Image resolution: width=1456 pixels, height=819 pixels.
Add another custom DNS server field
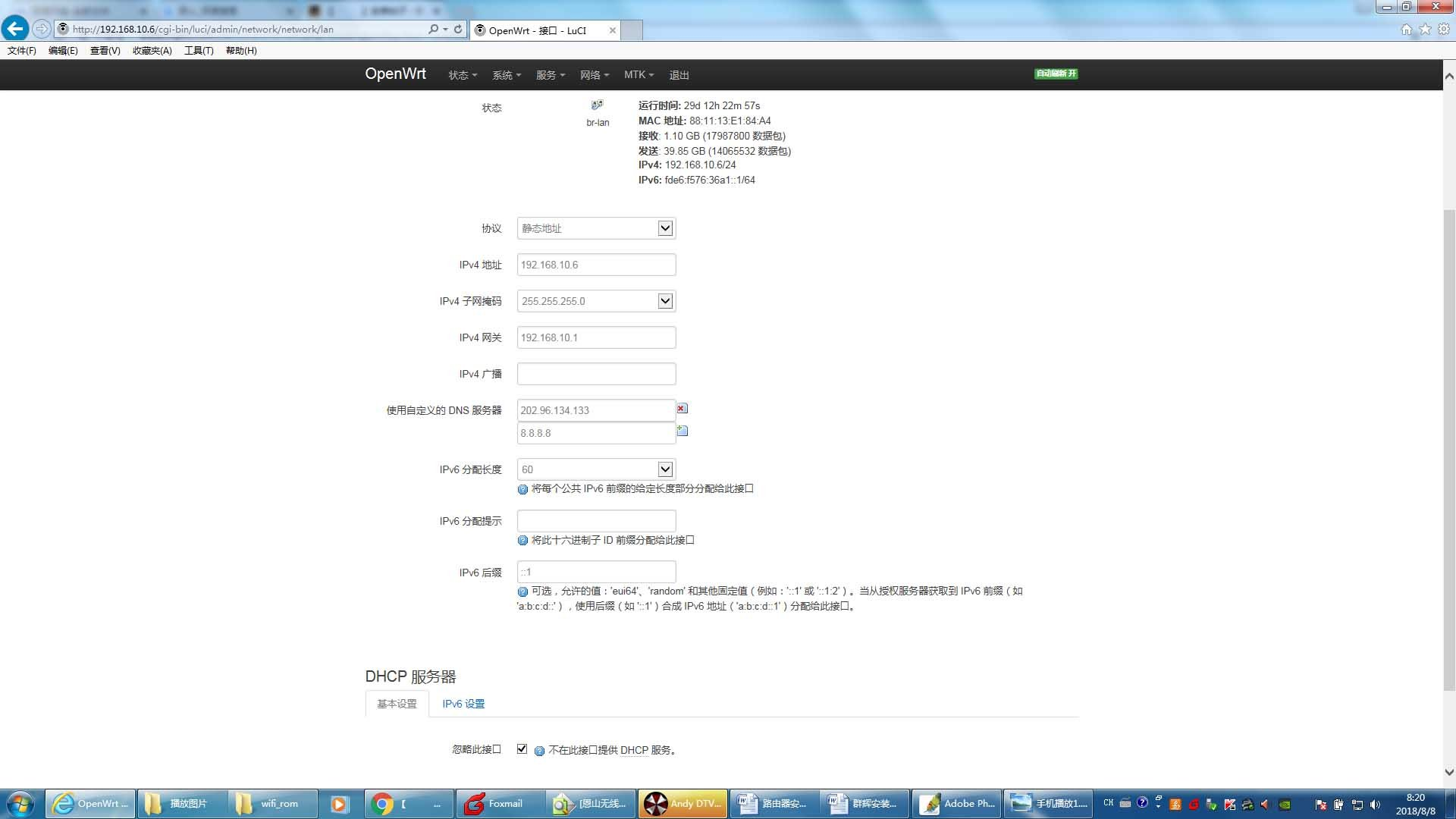(682, 431)
